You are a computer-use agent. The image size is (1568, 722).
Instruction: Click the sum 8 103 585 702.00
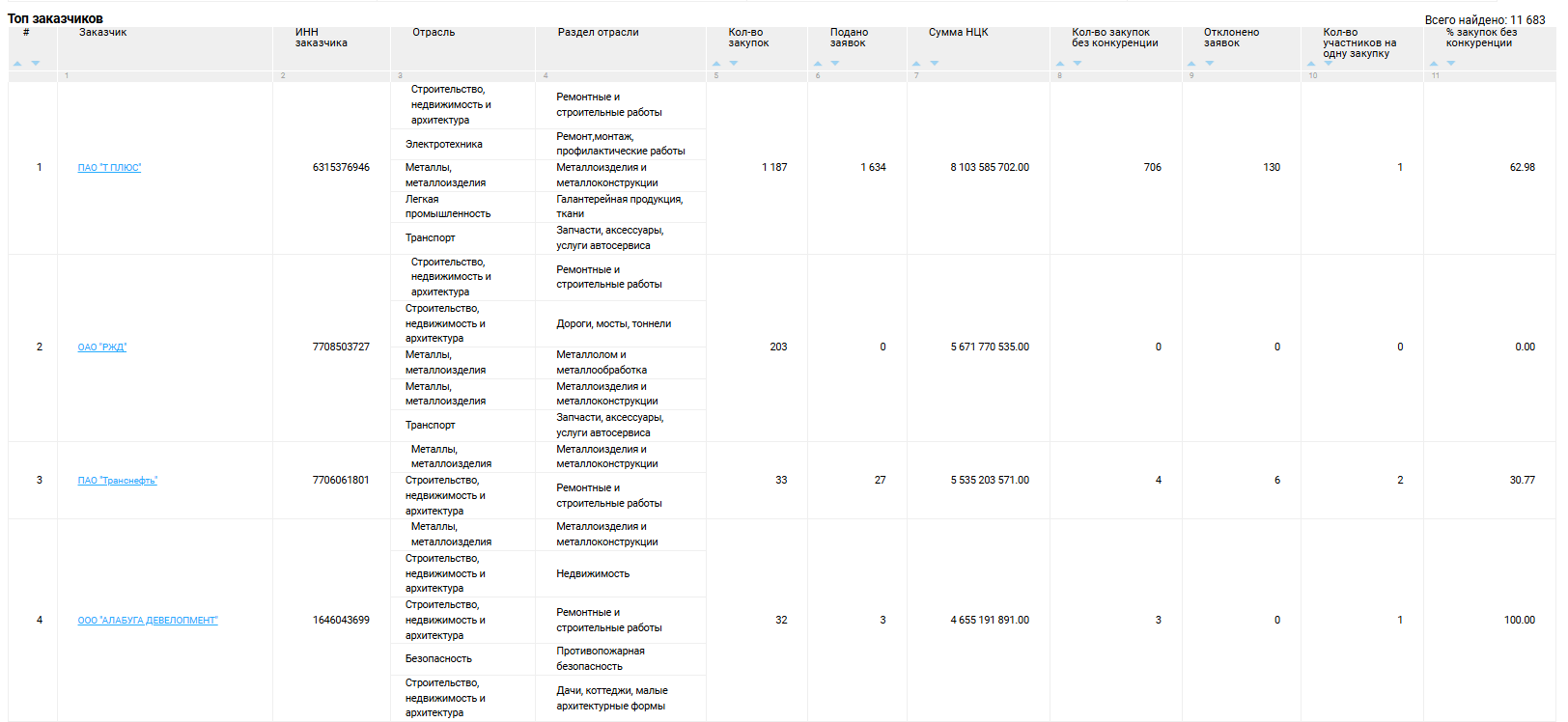[990, 168]
